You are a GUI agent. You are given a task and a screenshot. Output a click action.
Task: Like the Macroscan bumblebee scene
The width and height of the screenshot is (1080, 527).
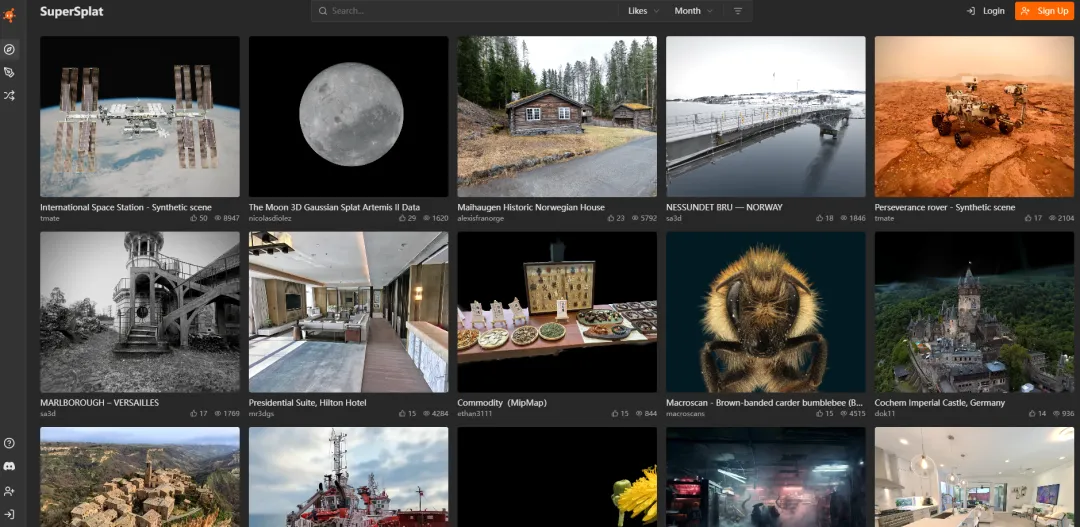tap(820, 413)
